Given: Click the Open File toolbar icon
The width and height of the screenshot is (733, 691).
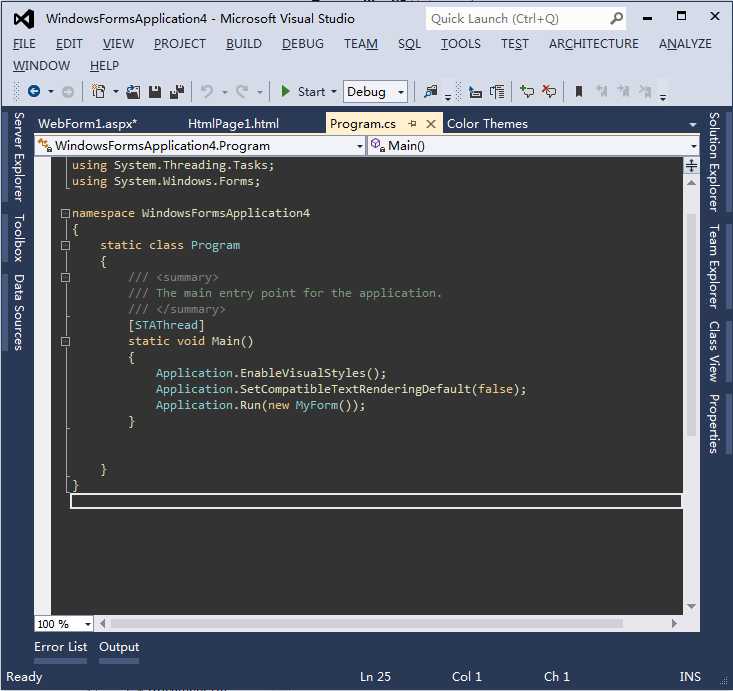Looking at the screenshot, I should click(x=133, y=92).
